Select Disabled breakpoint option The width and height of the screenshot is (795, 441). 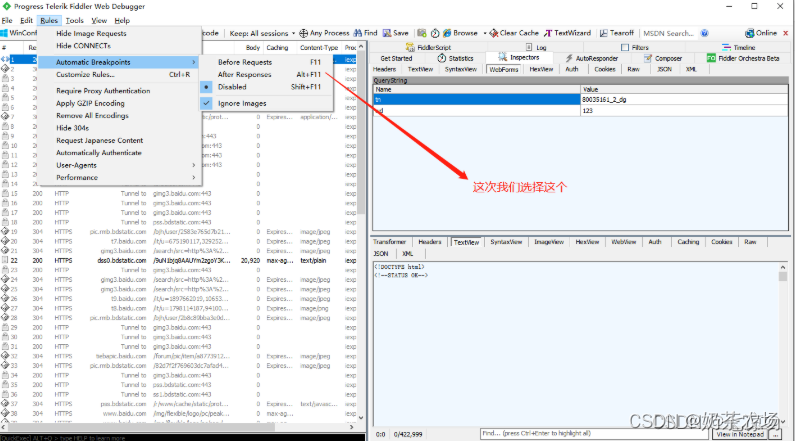point(267,87)
